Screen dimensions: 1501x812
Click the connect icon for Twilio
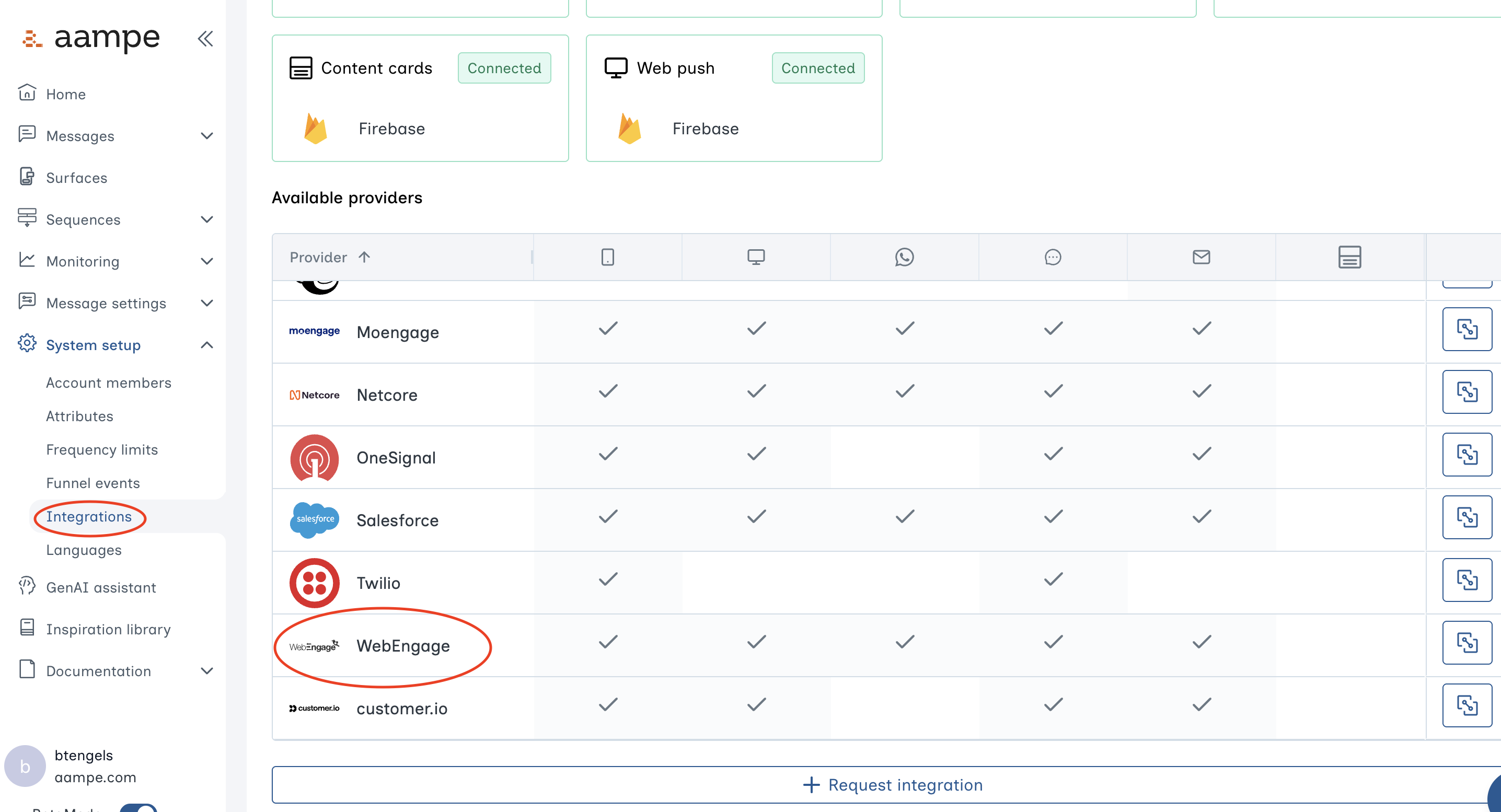pyautogui.click(x=1466, y=579)
